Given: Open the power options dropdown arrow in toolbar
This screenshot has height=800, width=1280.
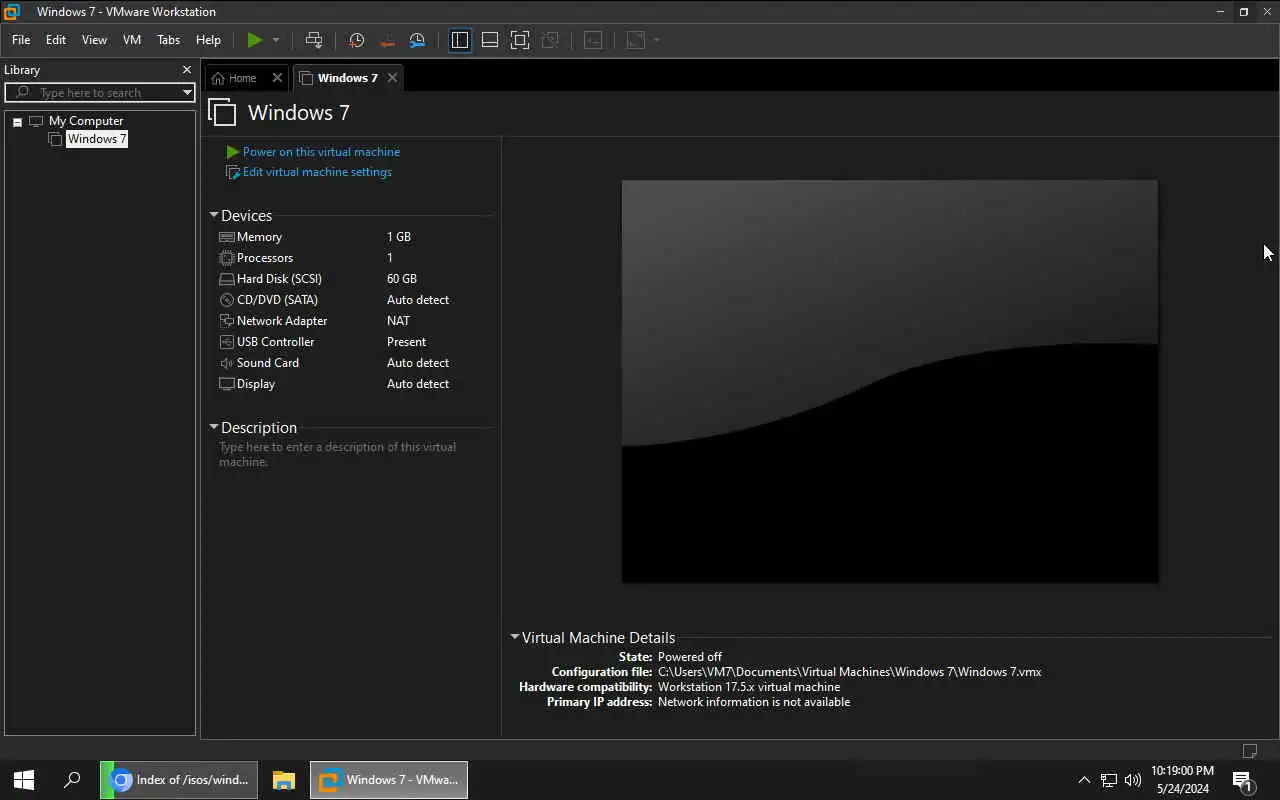Looking at the screenshot, I should tap(276, 40).
